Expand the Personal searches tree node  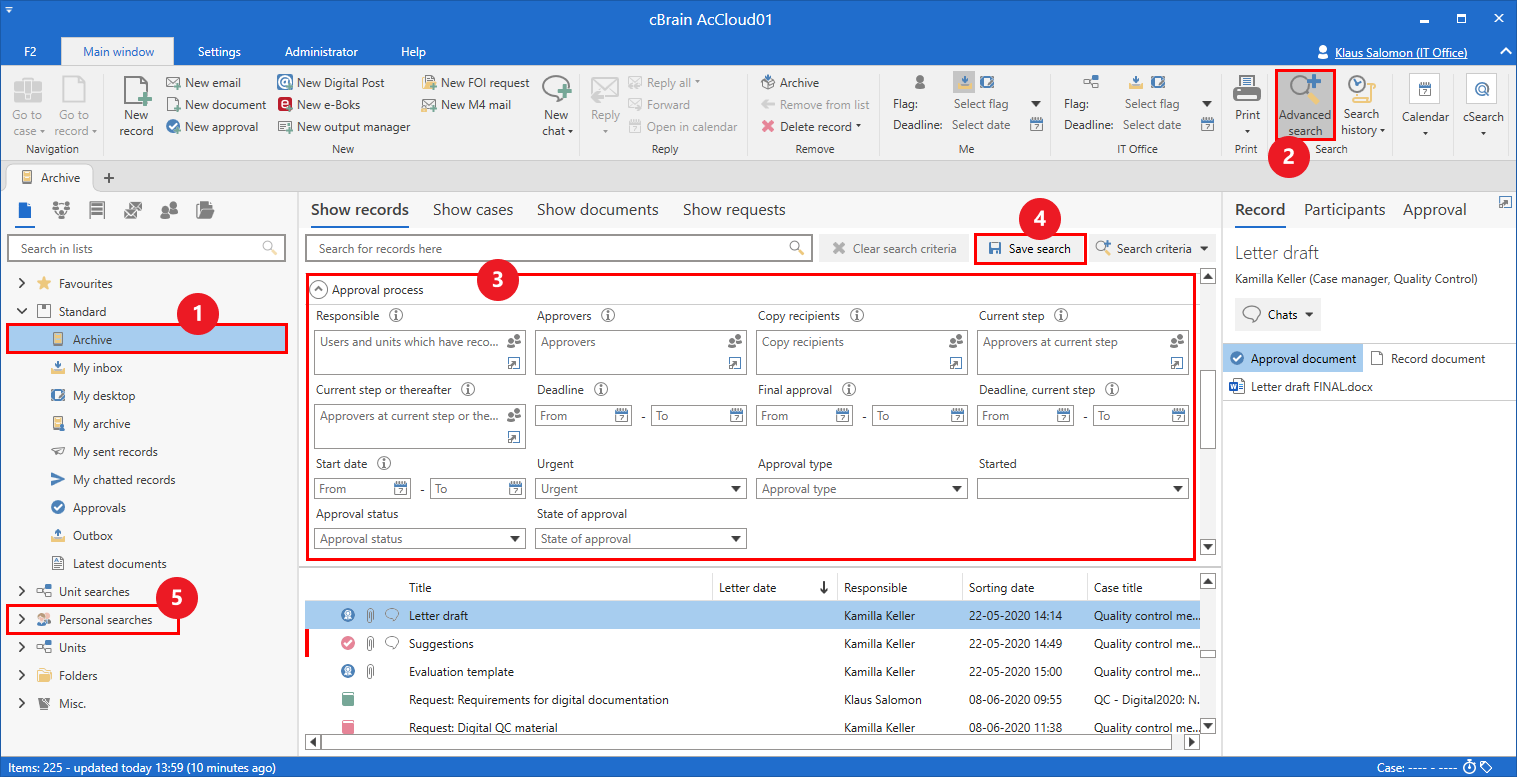click(x=22, y=620)
